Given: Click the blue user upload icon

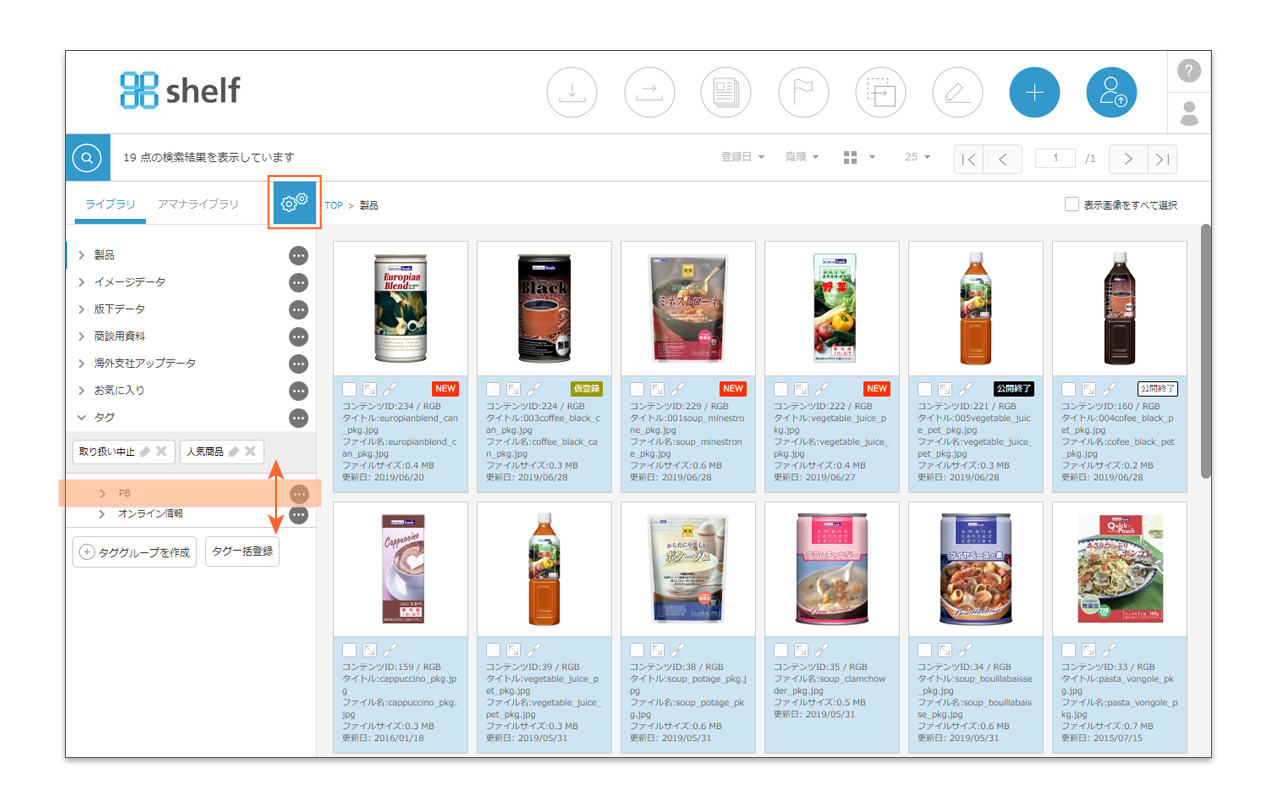Looking at the screenshot, I should (x=1111, y=93).
